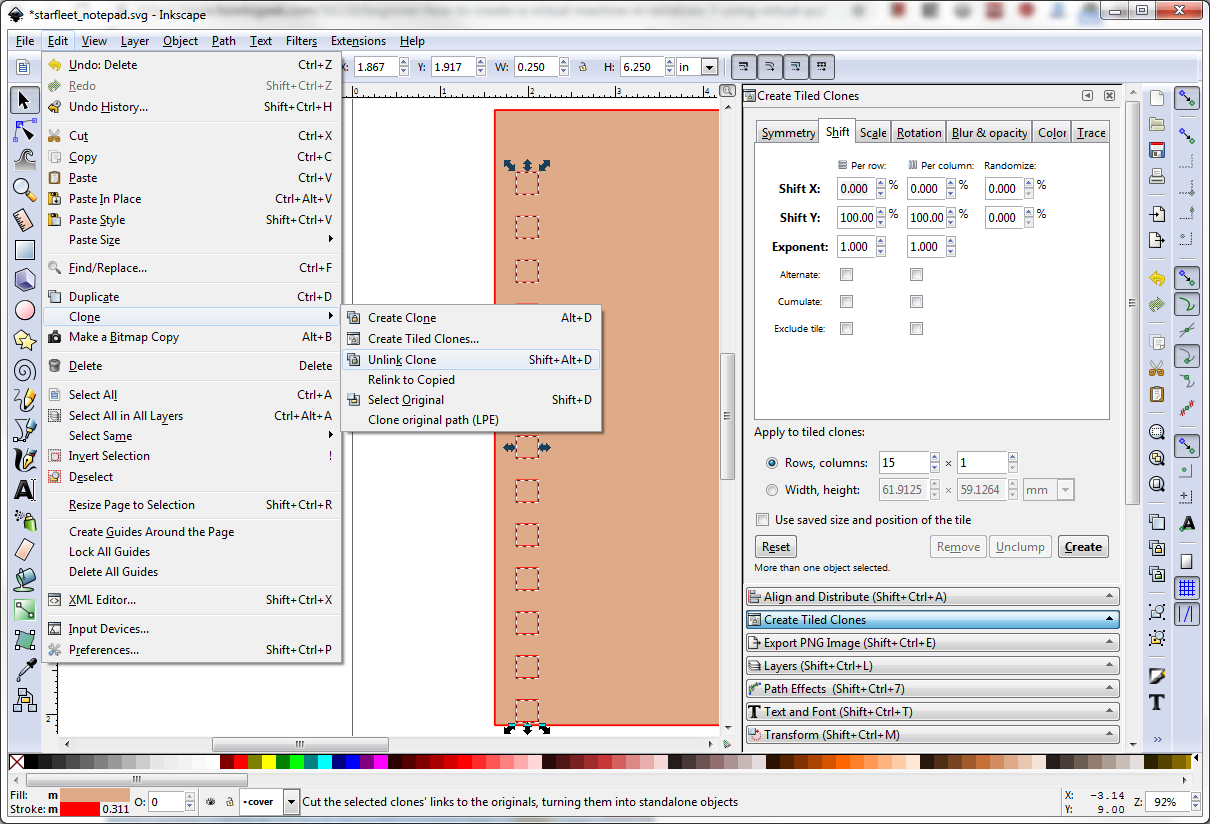Select the Gradient tool
Image resolution: width=1210 pixels, height=824 pixels.
pos(25,609)
